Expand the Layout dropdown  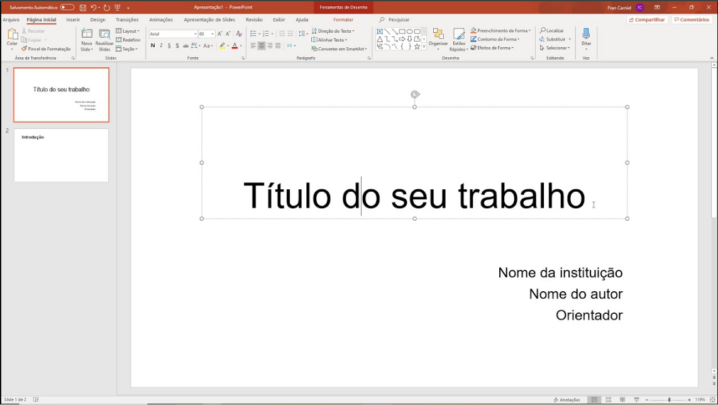(x=129, y=31)
